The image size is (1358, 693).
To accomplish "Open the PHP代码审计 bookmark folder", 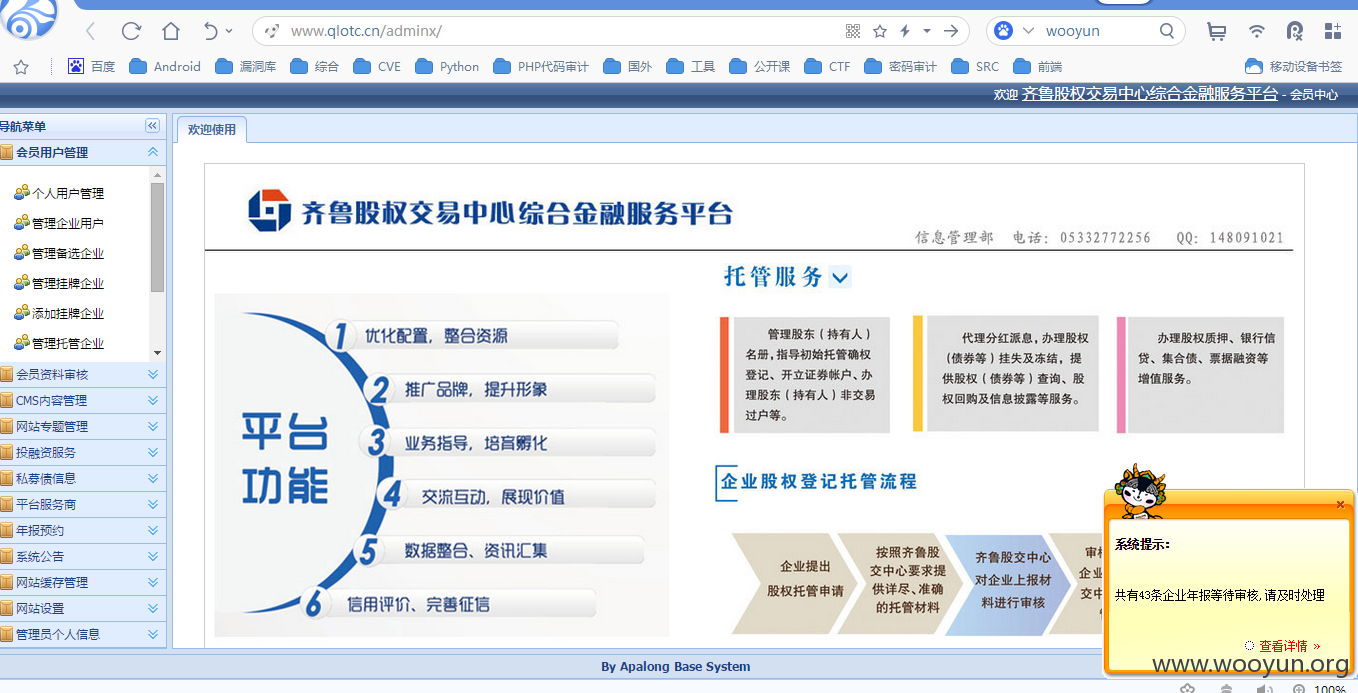I will click(541, 67).
